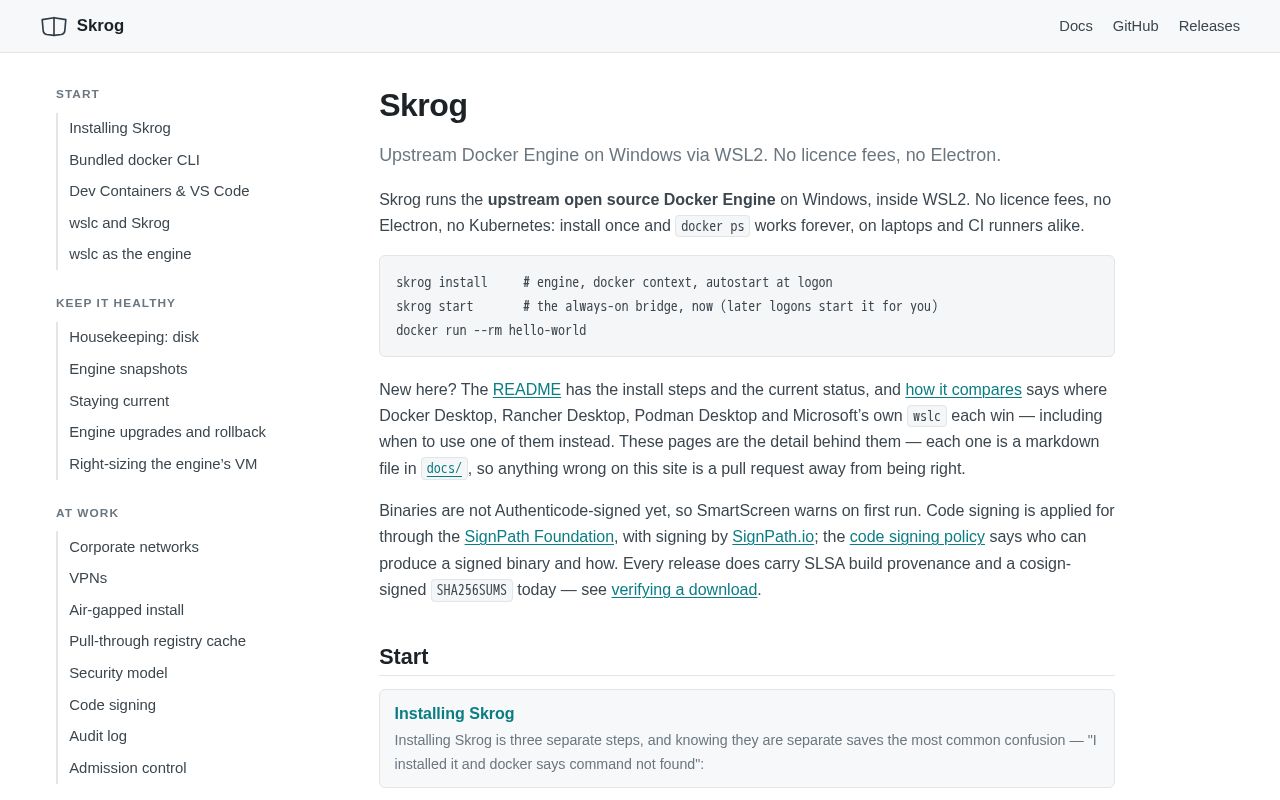This screenshot has width=1280, height=800.
Task: Follow the README link
Action: 527,390
